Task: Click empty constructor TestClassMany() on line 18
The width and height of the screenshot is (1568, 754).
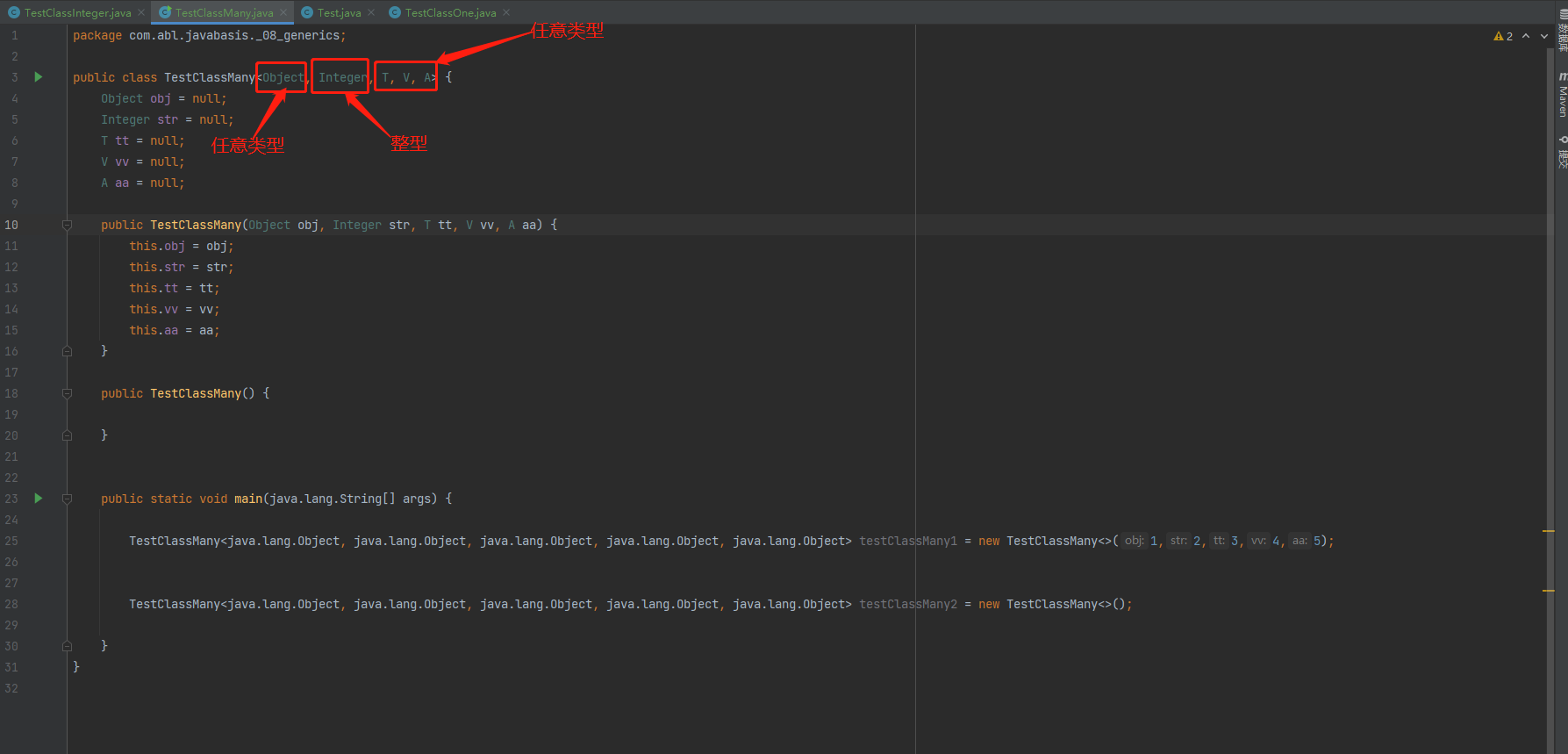Action: coord(203,393)
